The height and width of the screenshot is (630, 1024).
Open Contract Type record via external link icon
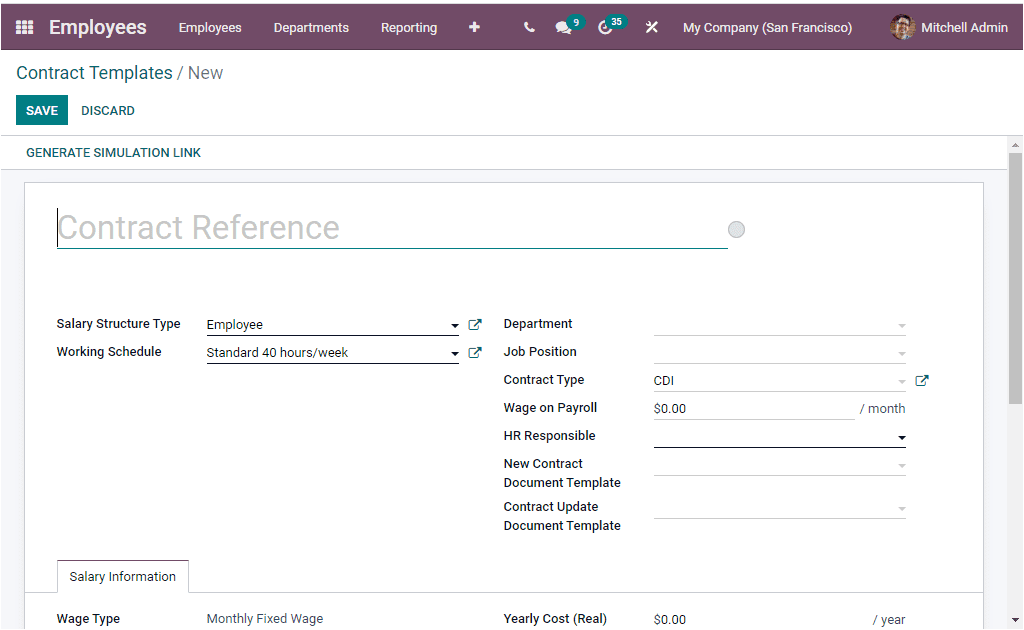point(921,380)
